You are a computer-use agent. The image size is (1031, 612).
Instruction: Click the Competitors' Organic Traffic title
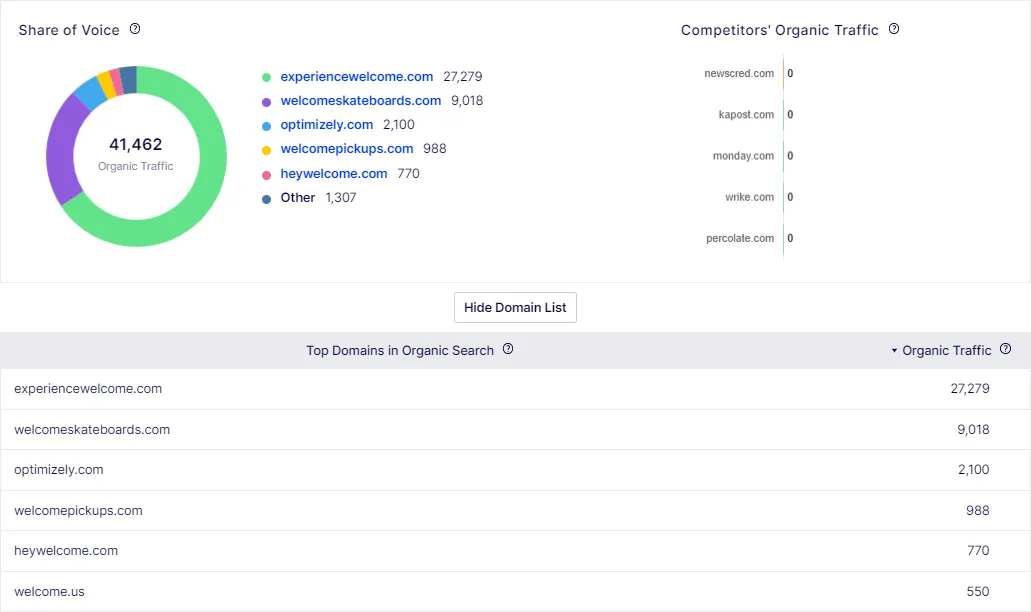[x=779, y=30]
